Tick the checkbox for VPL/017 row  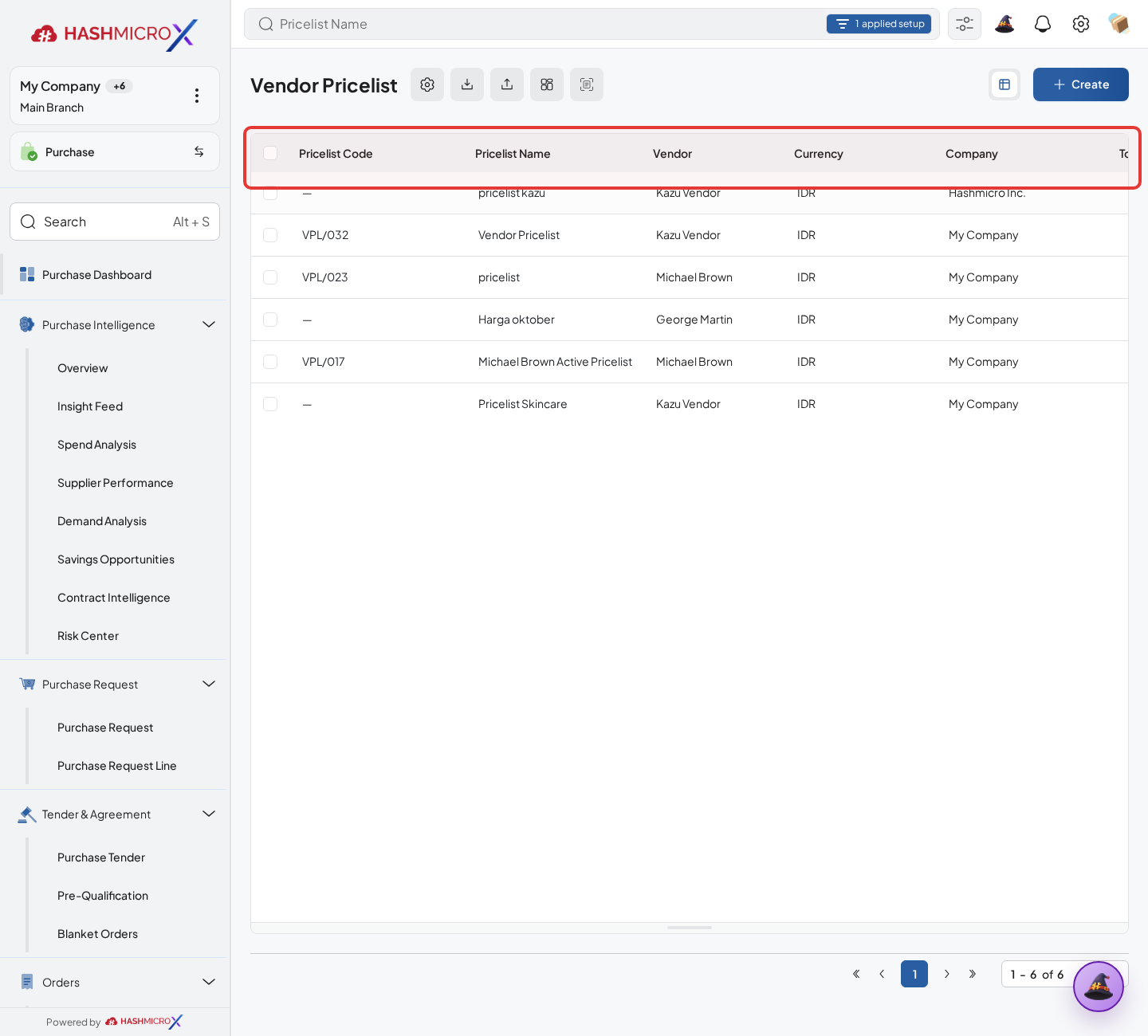click(x=270, y=362)
